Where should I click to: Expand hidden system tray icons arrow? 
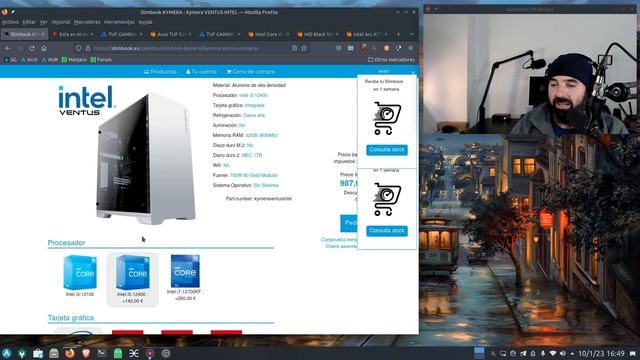[x=572, y=353]
